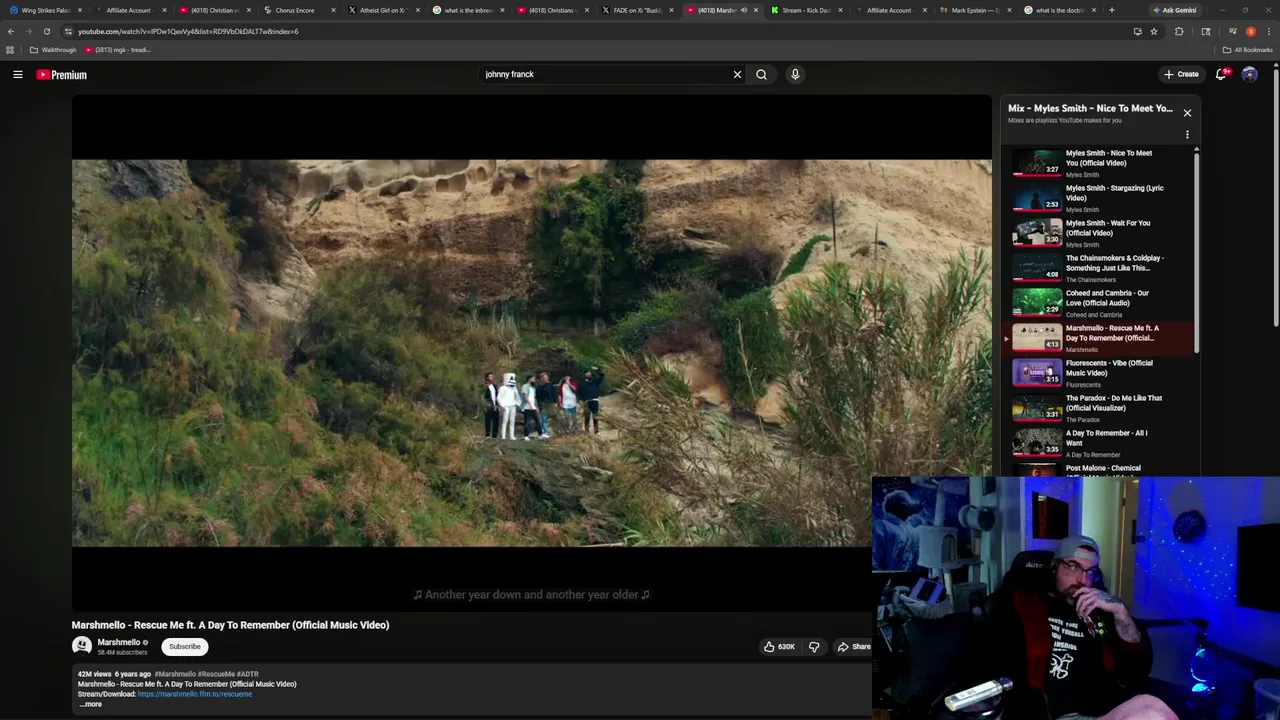Subscribe to the Marshmello channel

(185, 647)
